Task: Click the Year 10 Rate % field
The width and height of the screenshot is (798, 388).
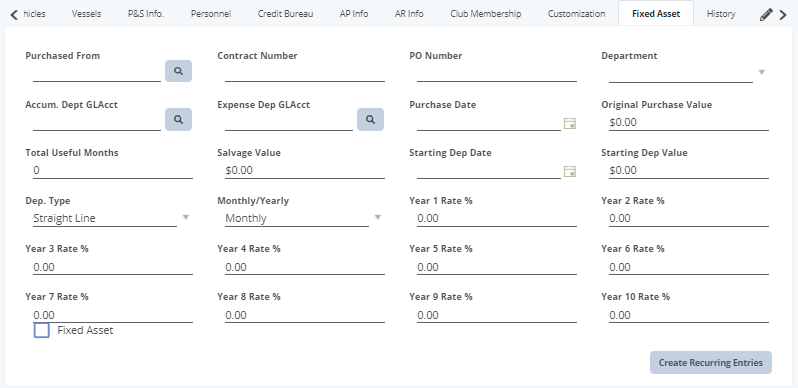Action: click(689, 315)
